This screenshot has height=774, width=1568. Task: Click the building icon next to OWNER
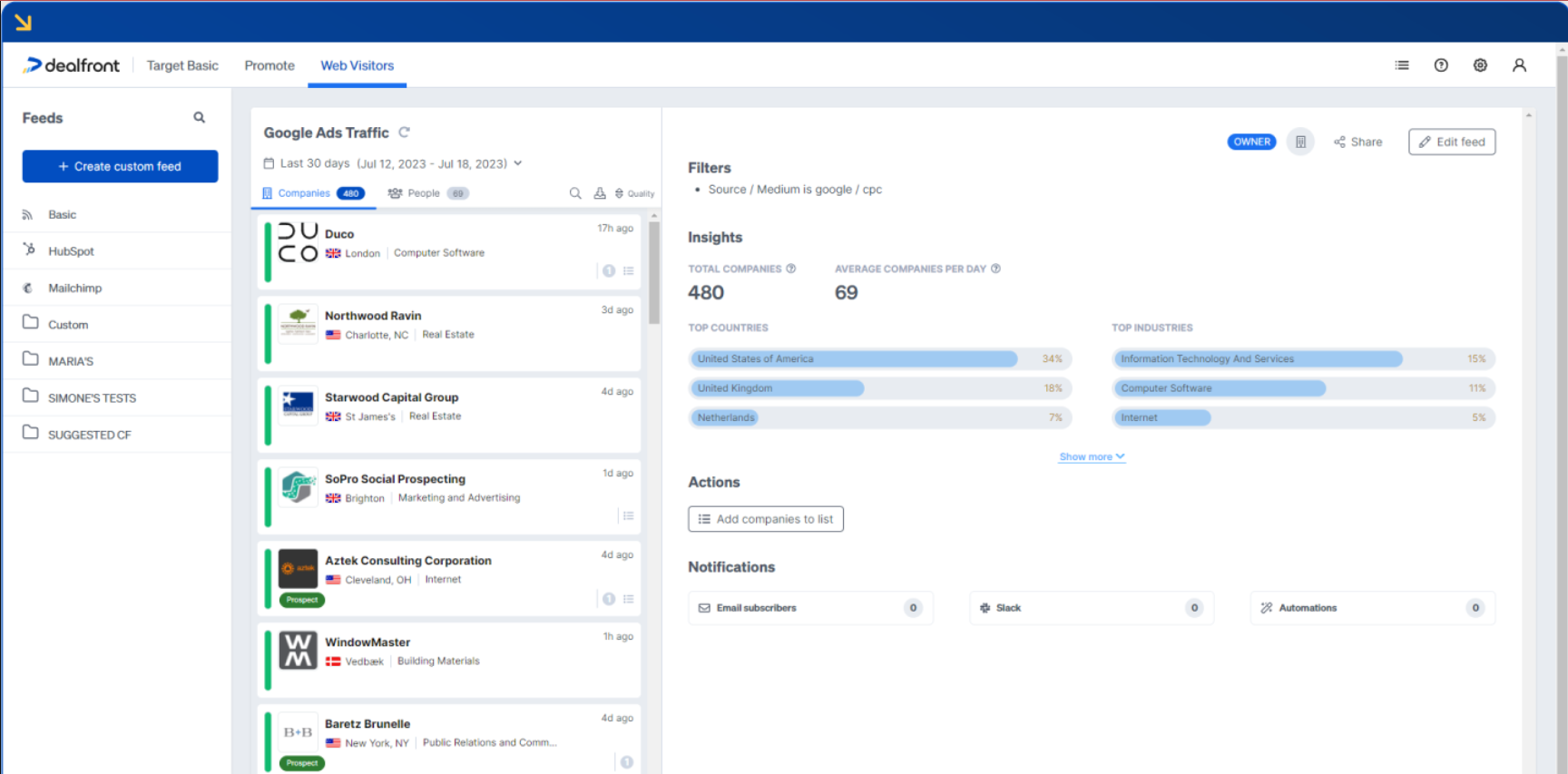click(x=1300, y=142)
